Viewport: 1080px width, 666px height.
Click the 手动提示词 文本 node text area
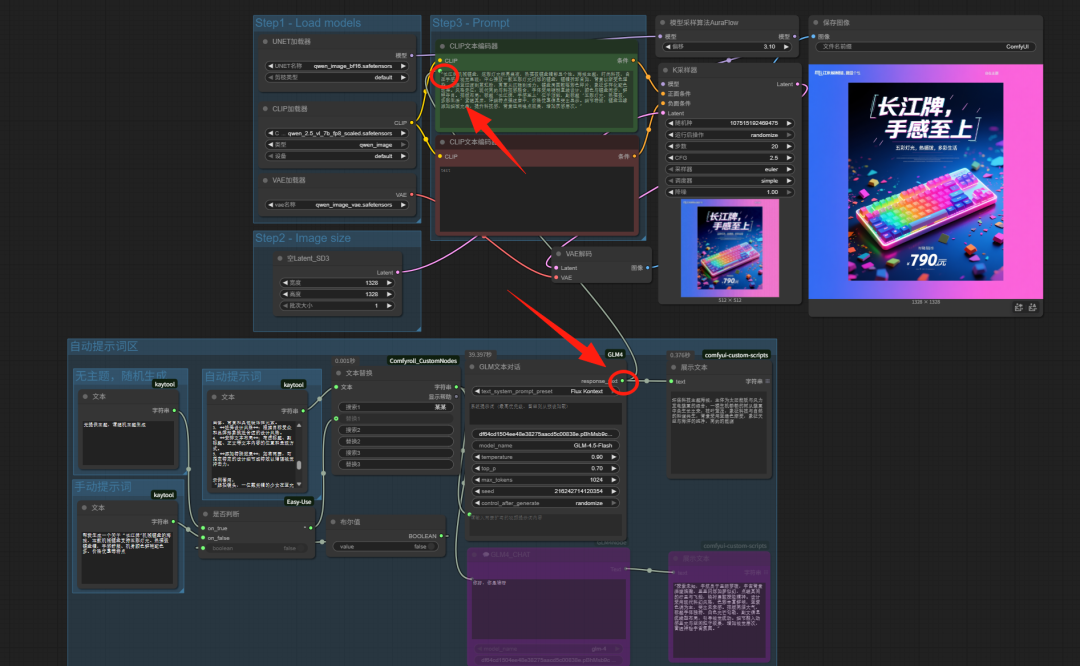127,556
